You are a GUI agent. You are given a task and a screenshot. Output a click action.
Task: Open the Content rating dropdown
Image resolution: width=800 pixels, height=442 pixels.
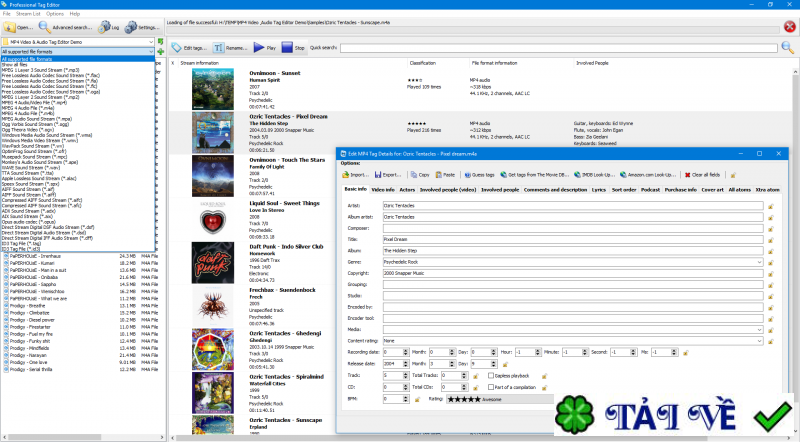(762, 340)
